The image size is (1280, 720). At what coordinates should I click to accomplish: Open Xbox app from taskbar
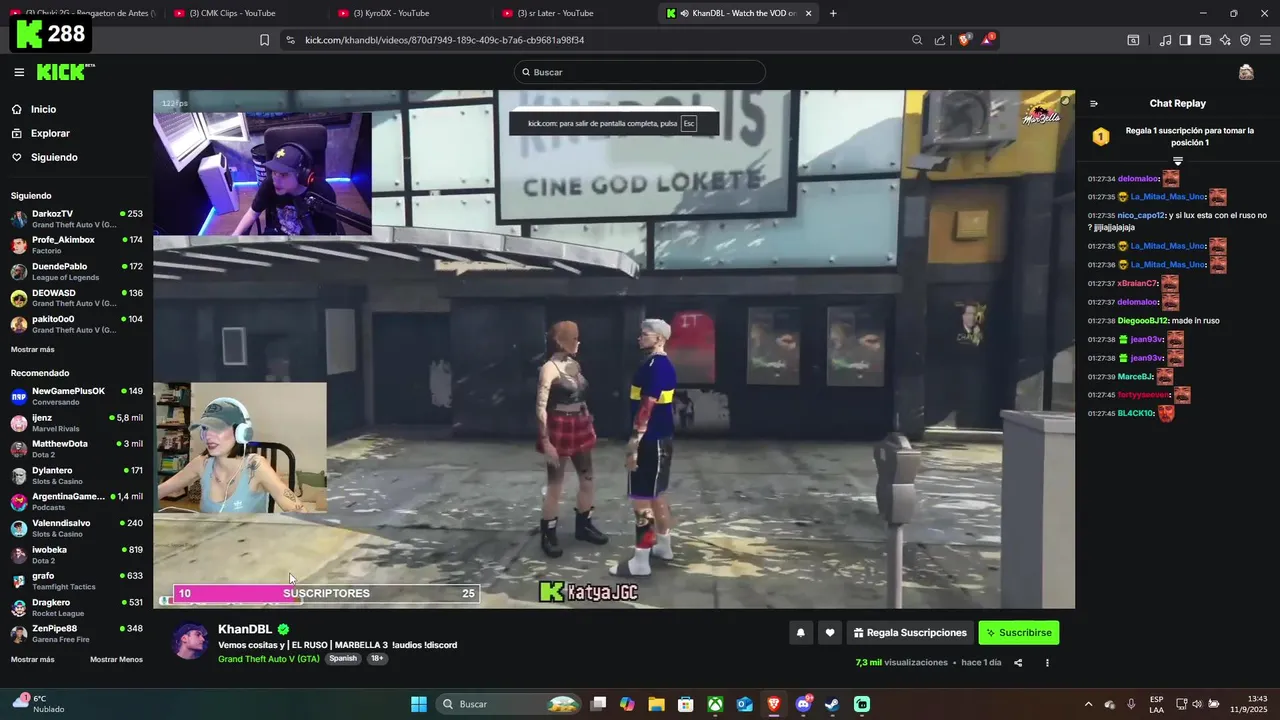click(715, 704)
